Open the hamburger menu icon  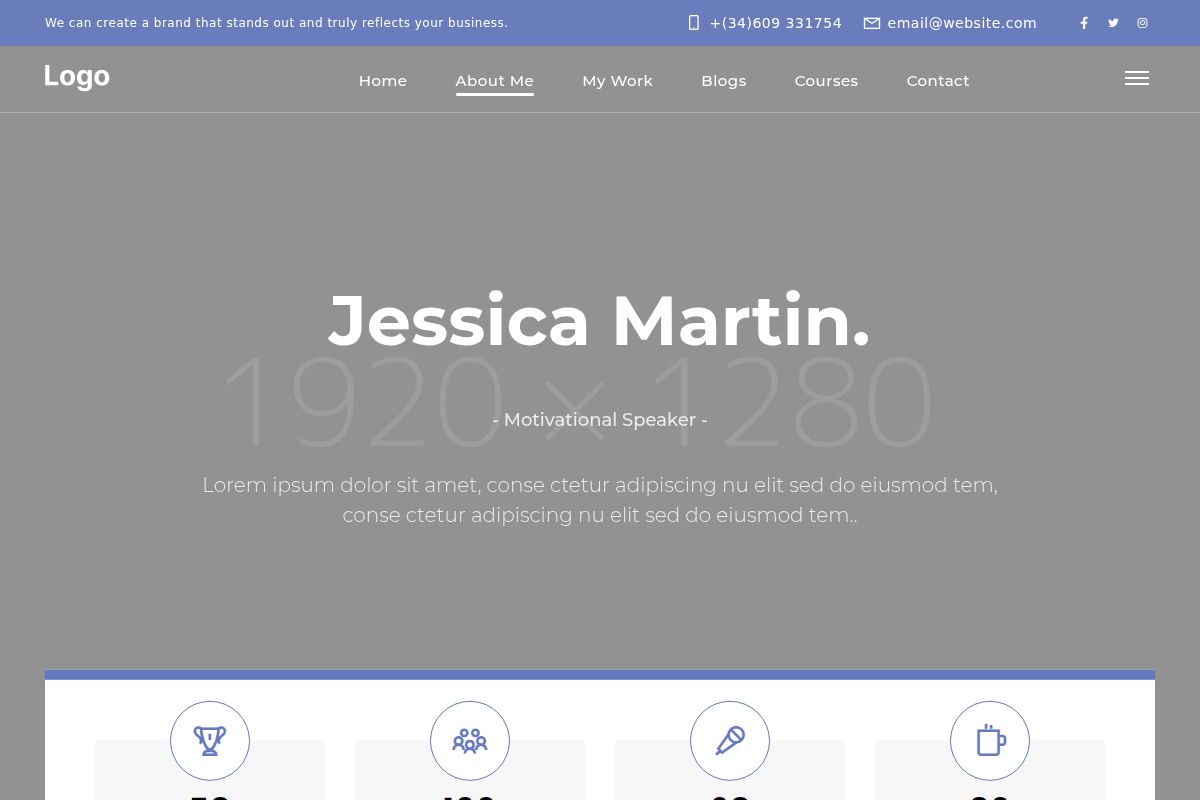click(1136, 78)
